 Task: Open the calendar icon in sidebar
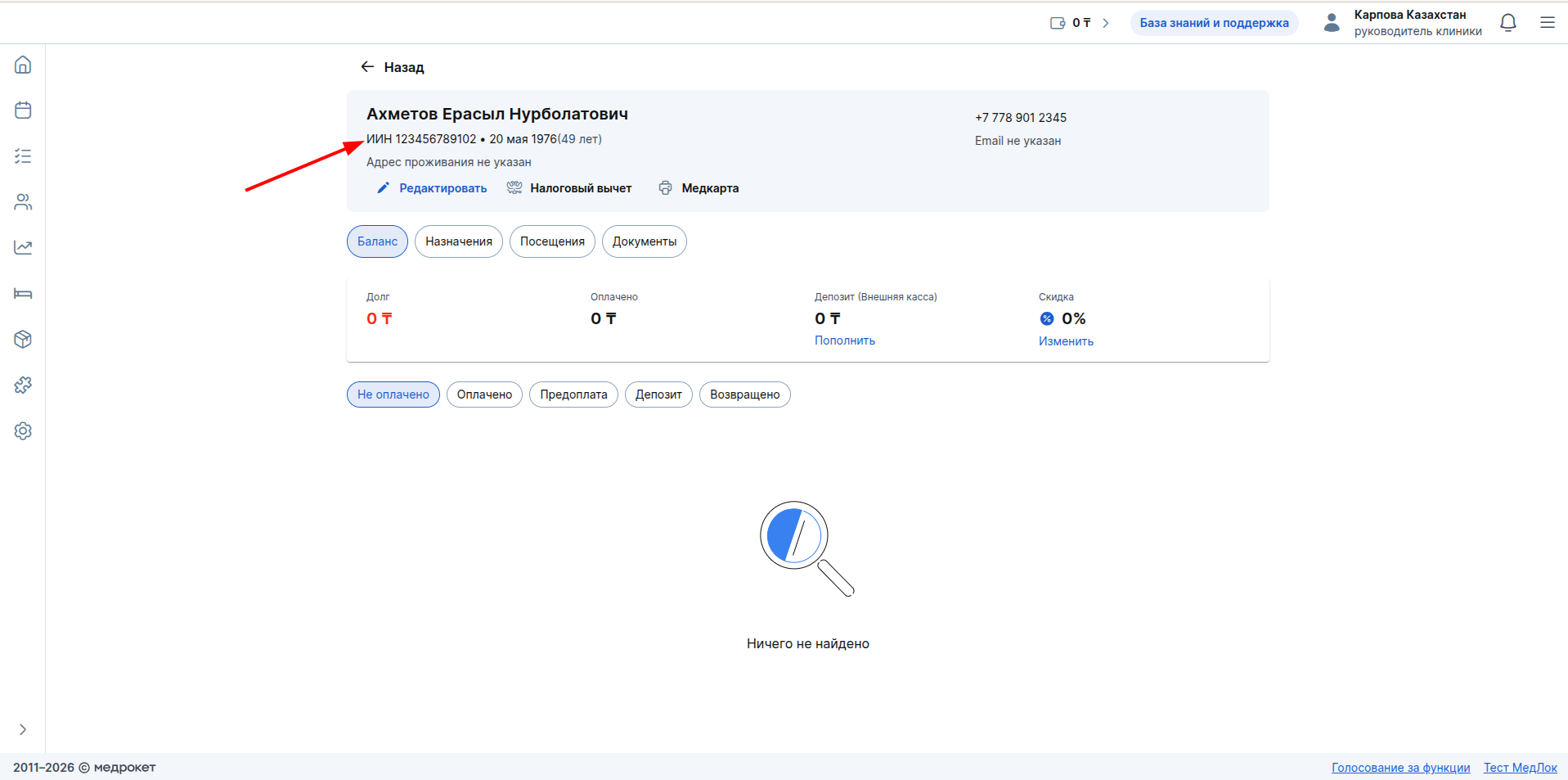tap(23, 110)
